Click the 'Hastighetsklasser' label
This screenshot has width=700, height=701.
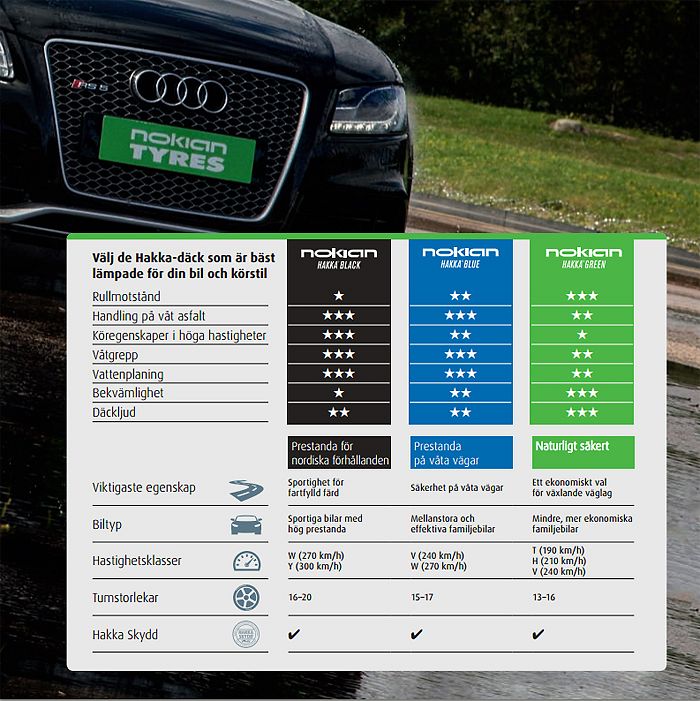point(137,561)
